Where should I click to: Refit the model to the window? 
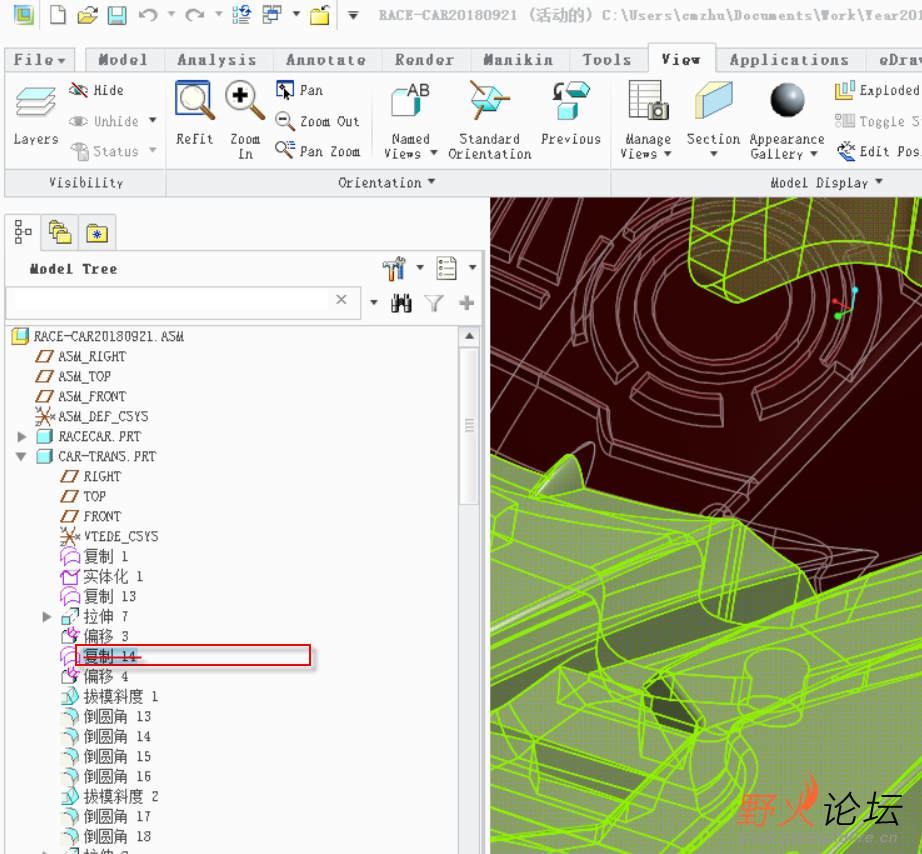tap(194, 114)
